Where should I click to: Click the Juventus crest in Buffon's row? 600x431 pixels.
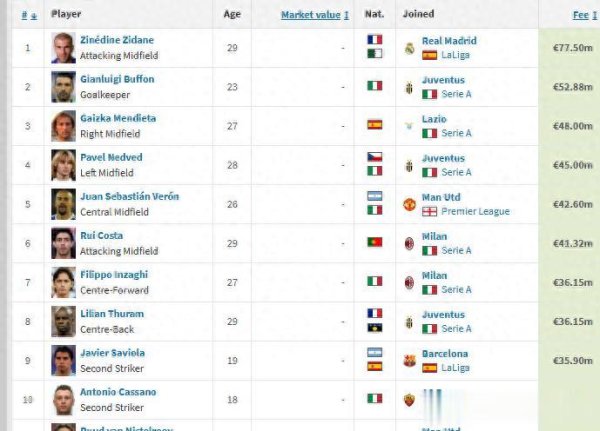point(409,86)
